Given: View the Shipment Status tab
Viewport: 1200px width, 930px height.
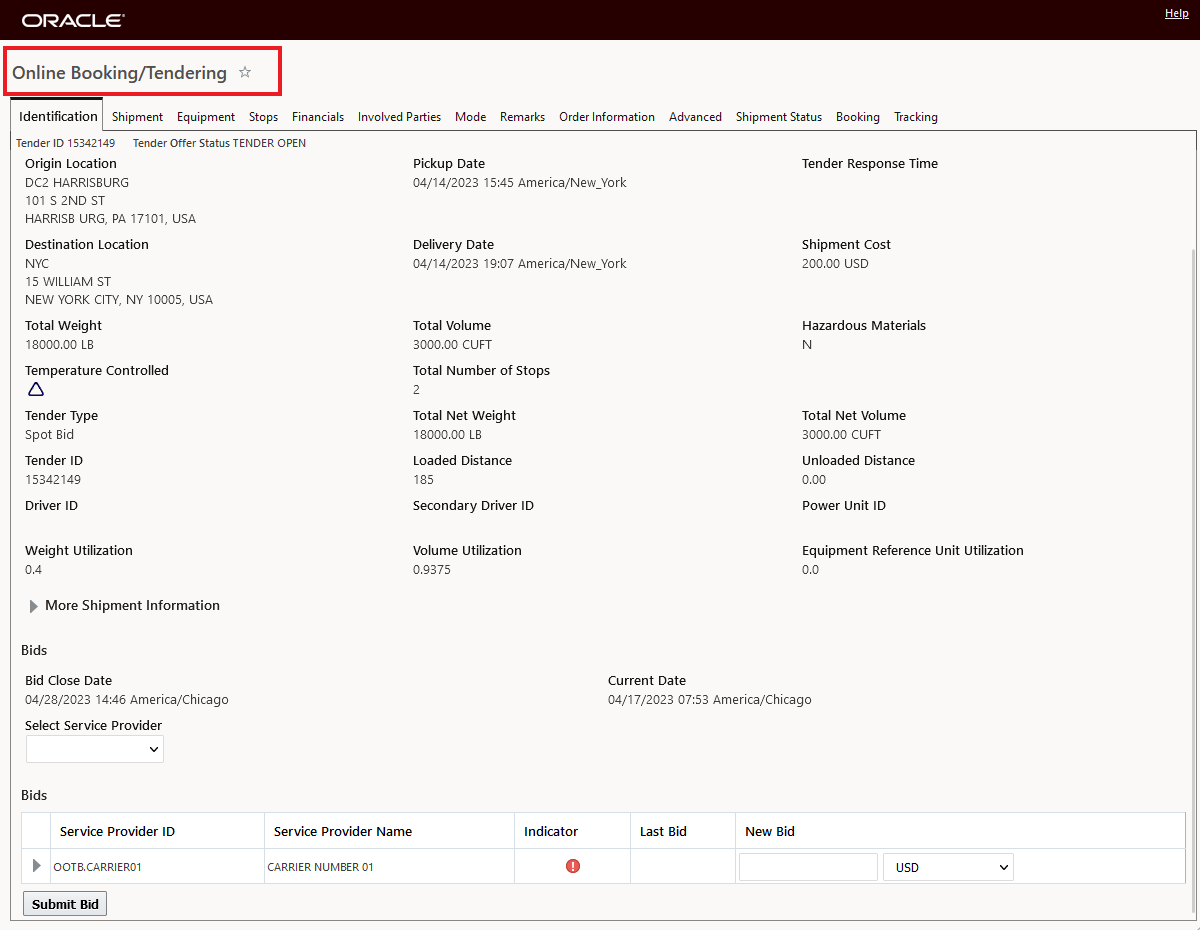Looking at the screenshot, I should 779,117.
